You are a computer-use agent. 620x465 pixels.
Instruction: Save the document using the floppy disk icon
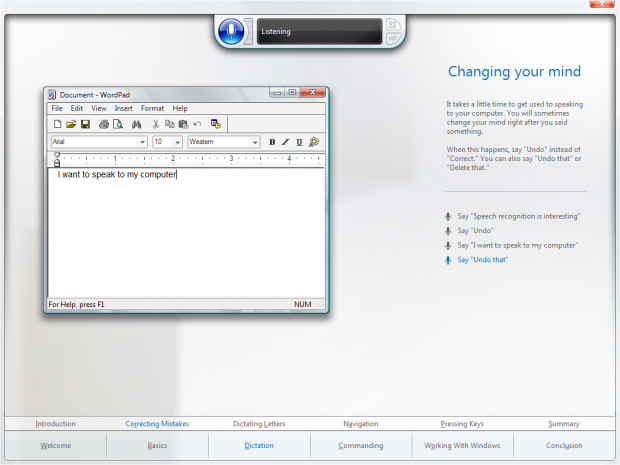tap(85, 124)
